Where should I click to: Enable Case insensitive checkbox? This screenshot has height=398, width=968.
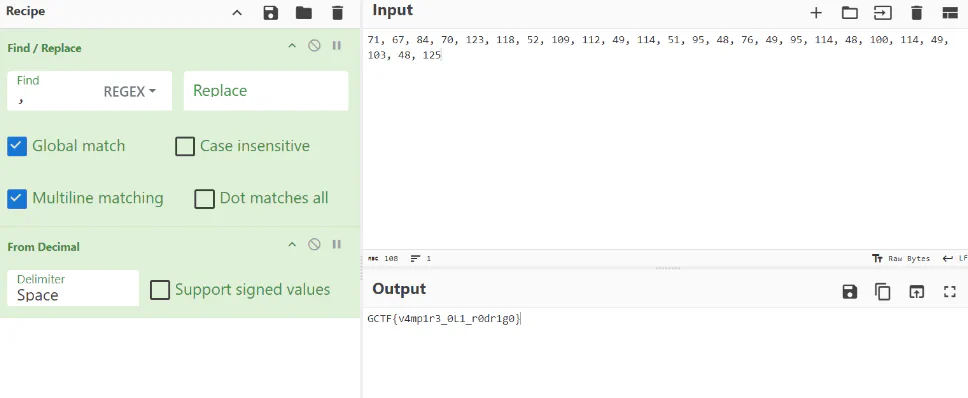click(185, 146)
